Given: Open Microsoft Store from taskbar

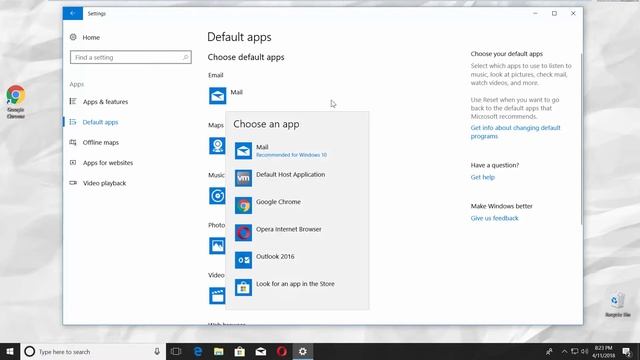Looking at the screenshot, I should click(x=240, y=351).
